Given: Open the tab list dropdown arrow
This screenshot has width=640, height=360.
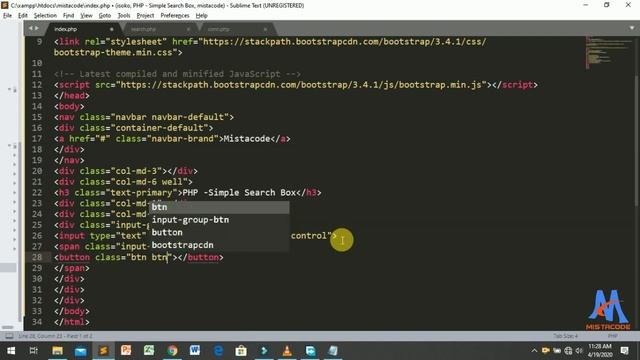Looking at the screenshot, I should 632,28.
